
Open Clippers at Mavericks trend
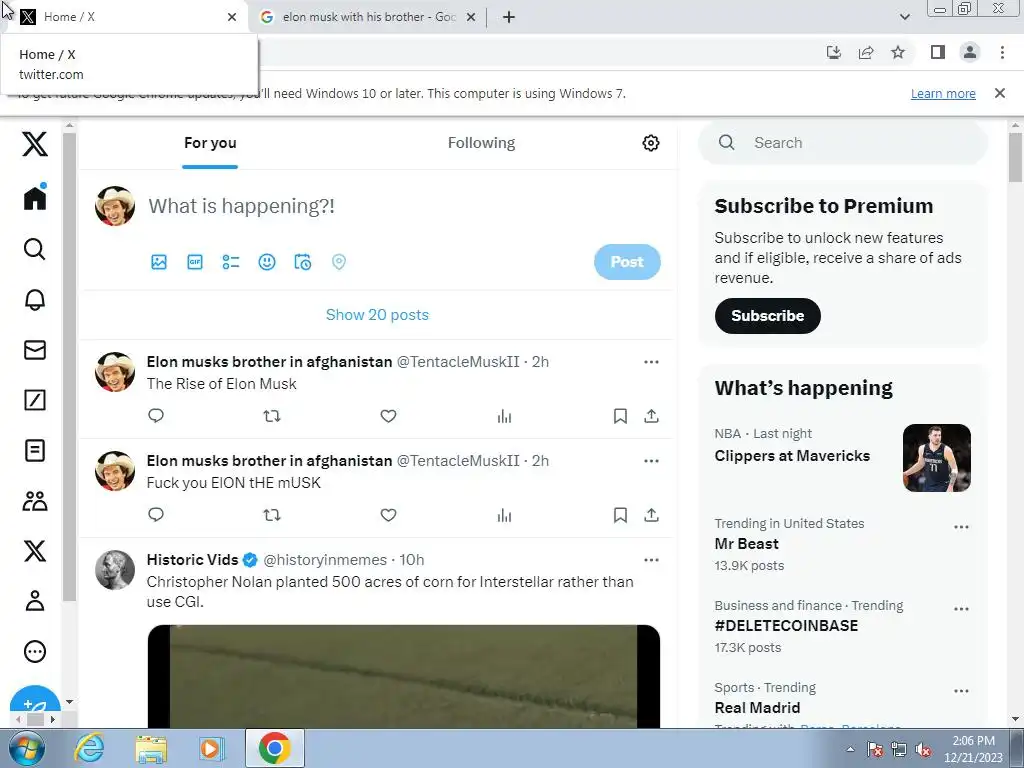click(x=792, y=456)
